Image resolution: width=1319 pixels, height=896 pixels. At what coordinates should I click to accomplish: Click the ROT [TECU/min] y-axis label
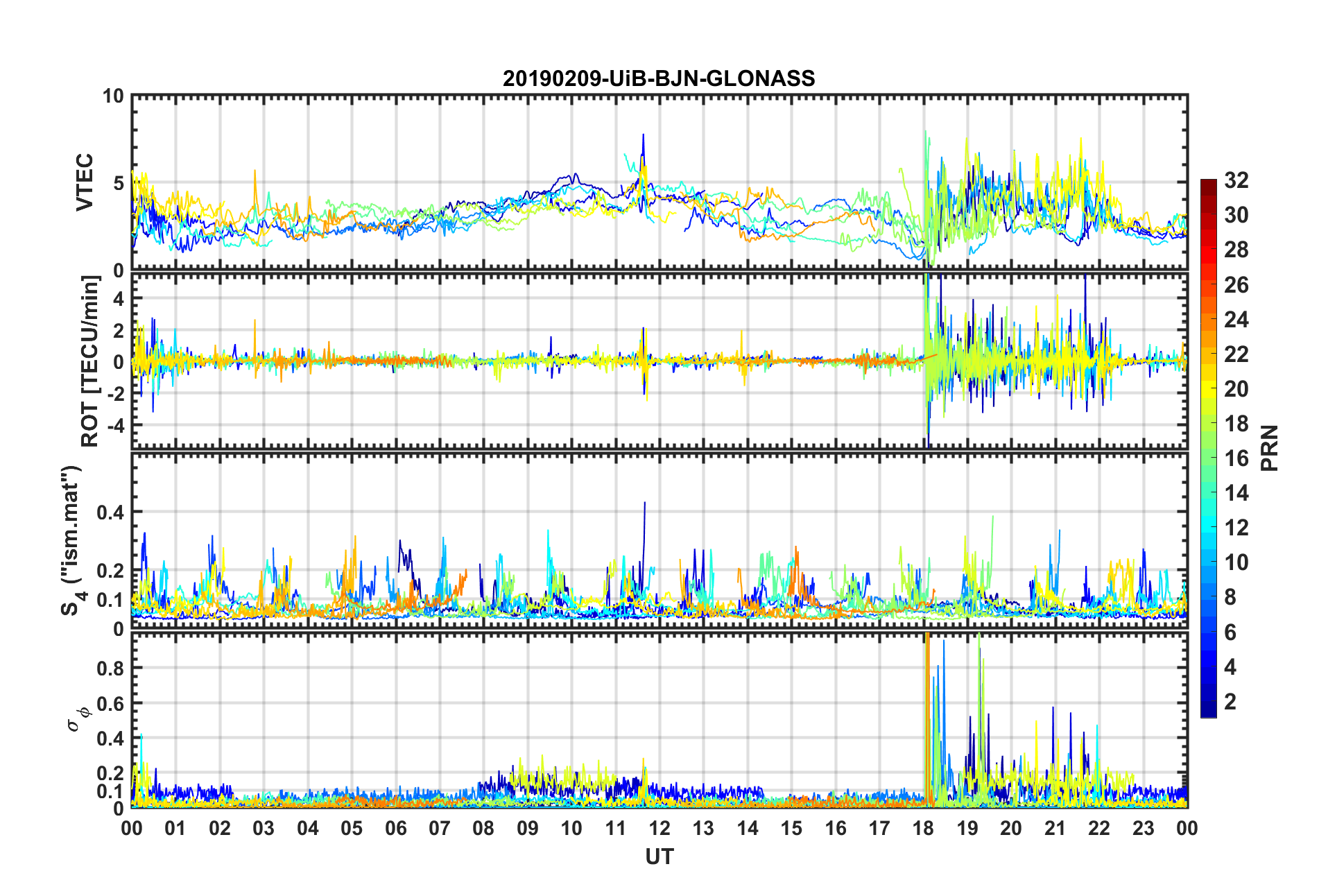tap(90, 361)
